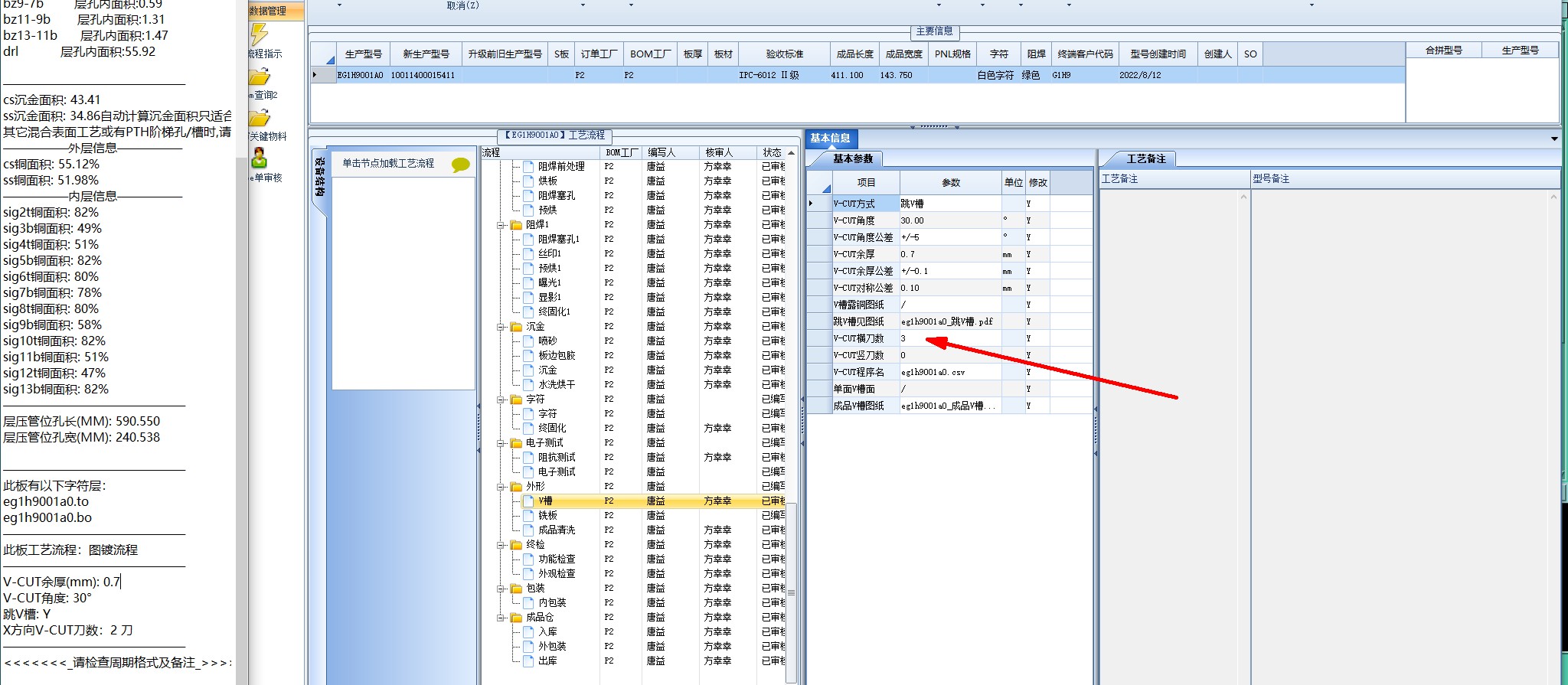Click the folder icon of 包装 group
This screenshot has width=1568, height=685.
(516, 588)
